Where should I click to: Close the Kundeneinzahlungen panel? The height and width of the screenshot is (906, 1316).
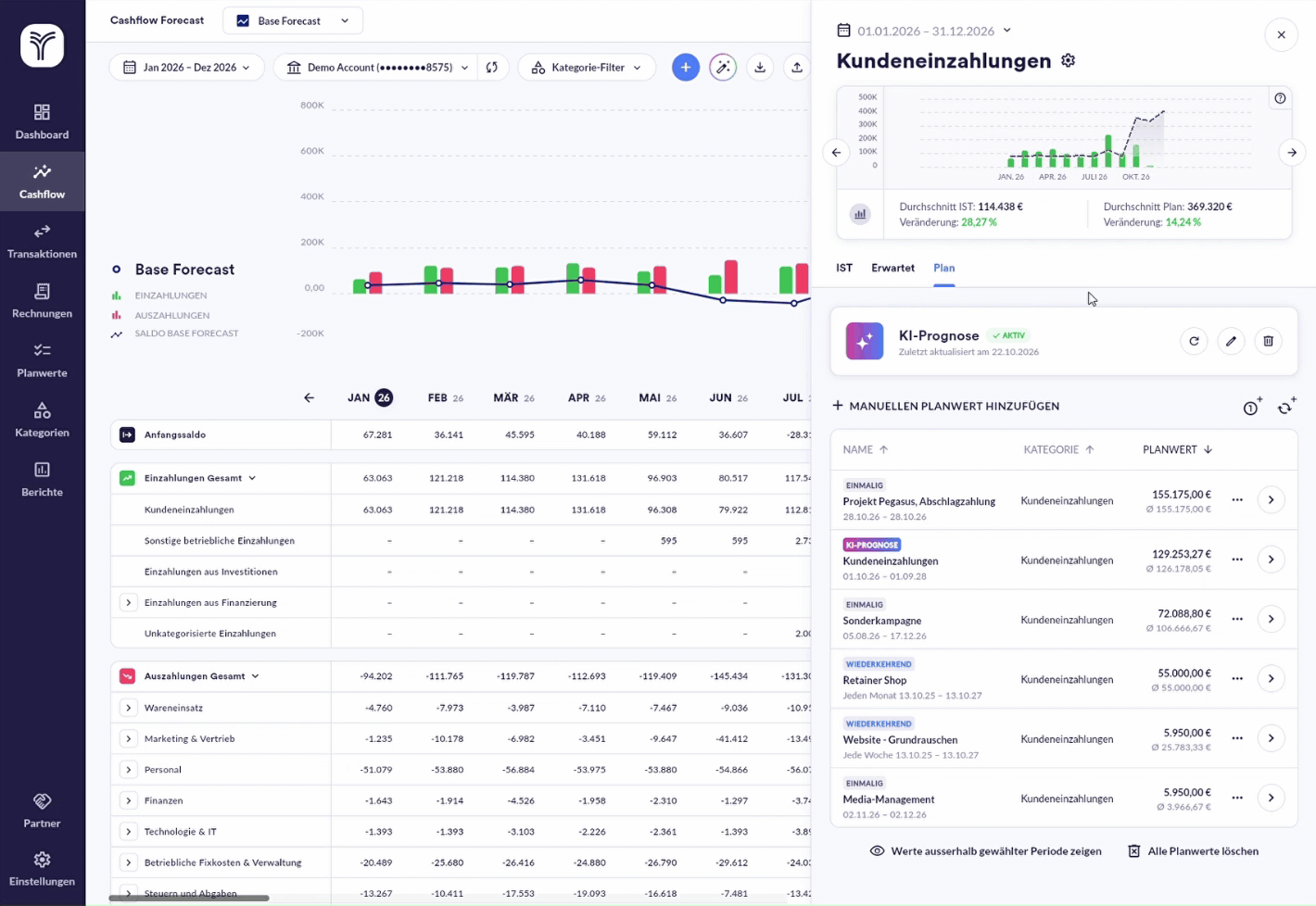click(x=1281, y=35)
